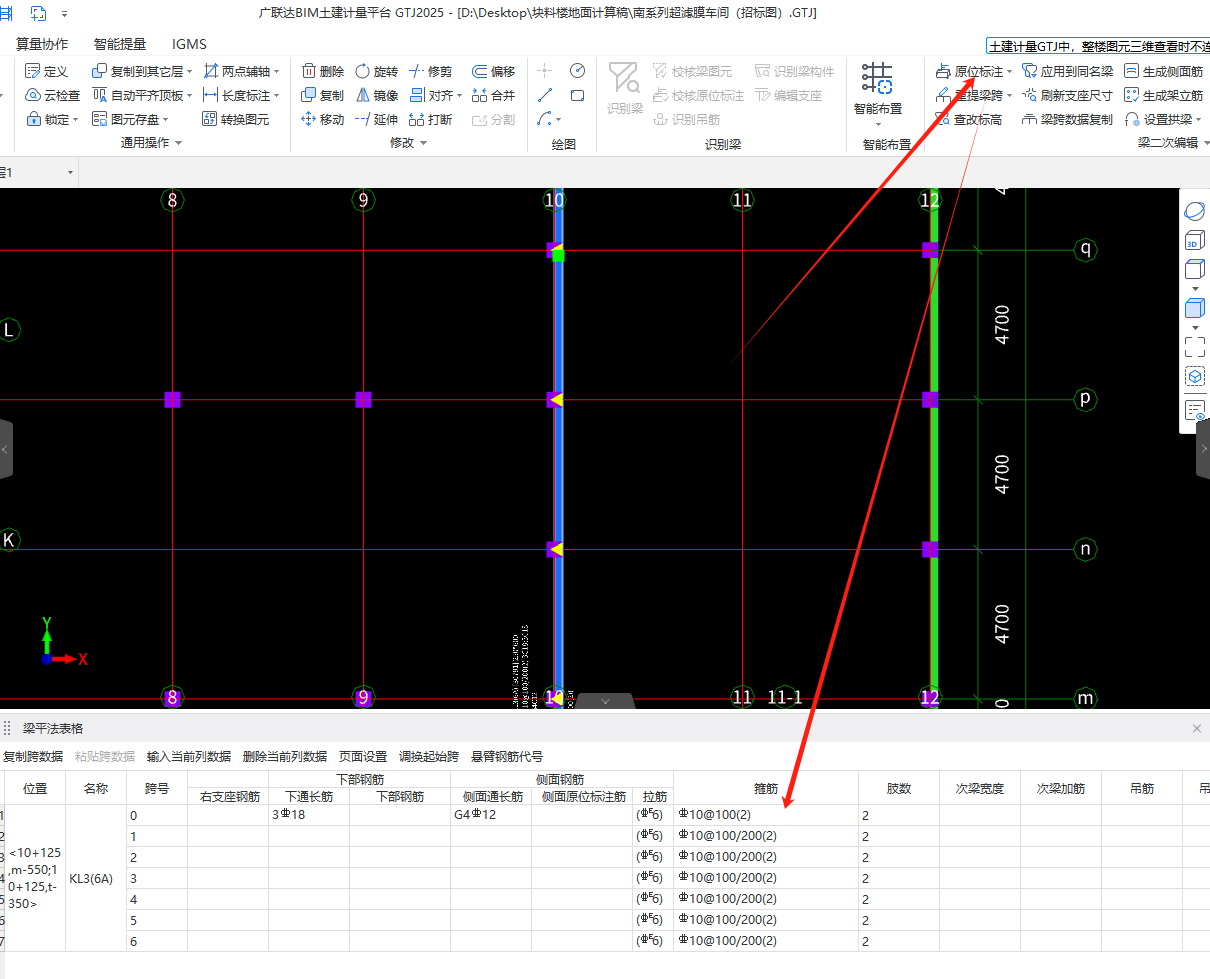
Task: Click the left side panel expand handle
Action: 6,449
